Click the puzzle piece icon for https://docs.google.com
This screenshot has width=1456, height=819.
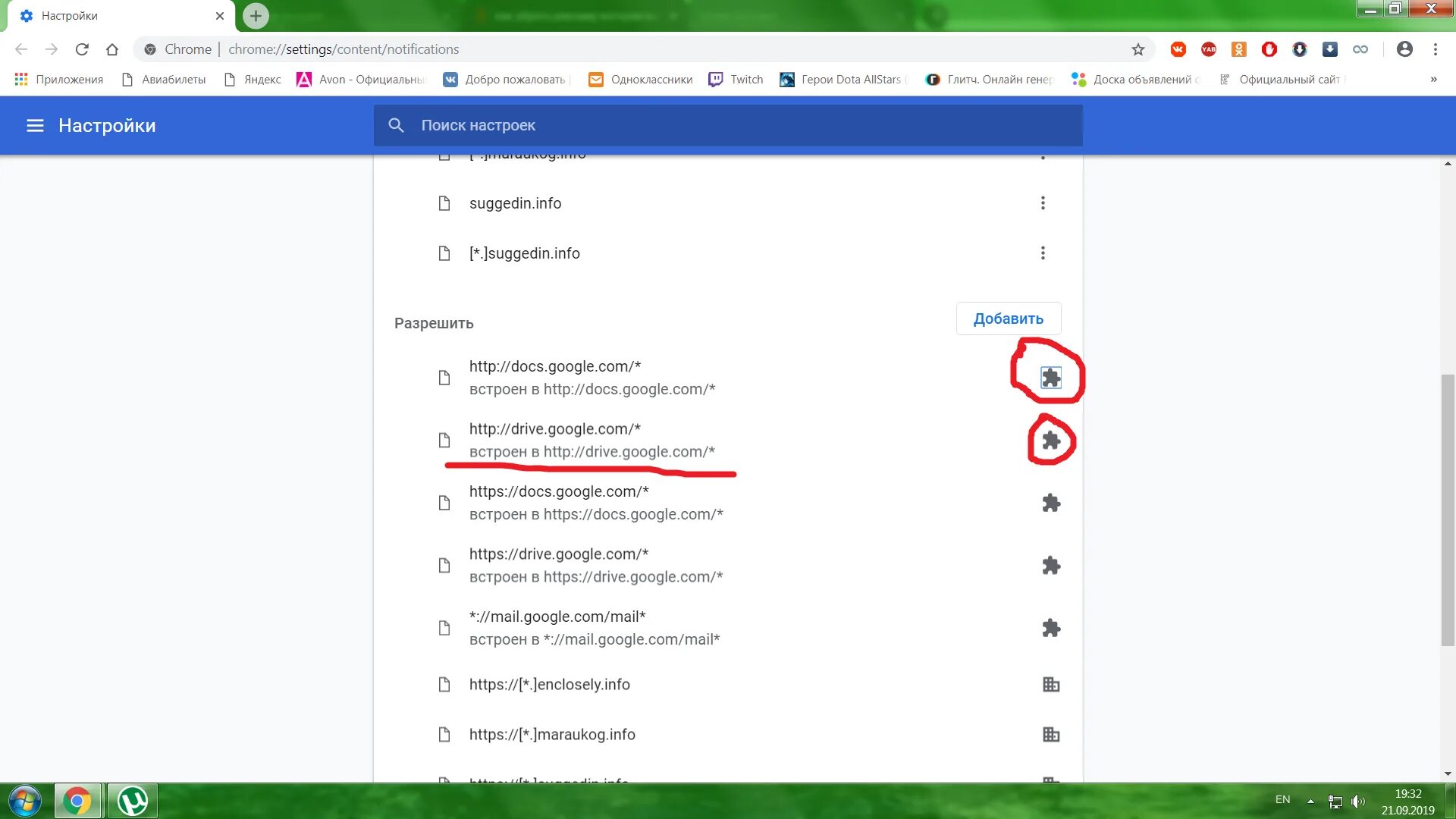(1050, 502)
